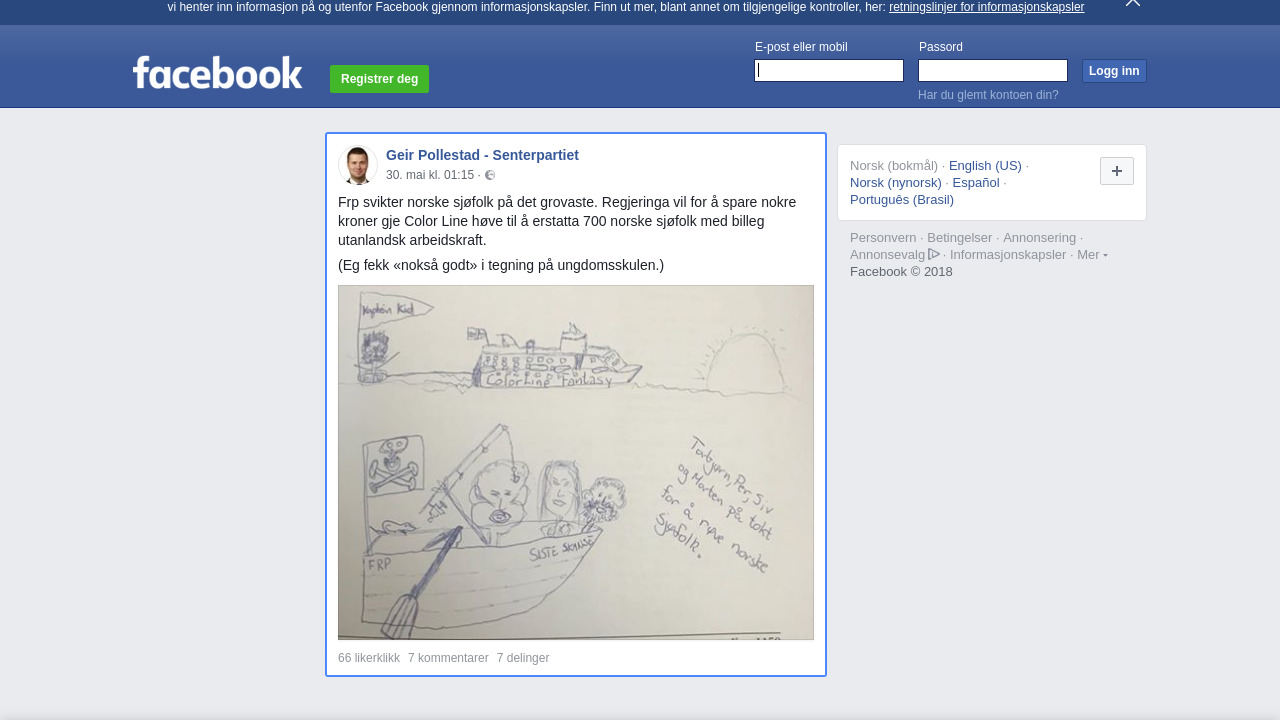Open Geir Pollestad's profile picture
The image size is (1280, 720).
357,165
